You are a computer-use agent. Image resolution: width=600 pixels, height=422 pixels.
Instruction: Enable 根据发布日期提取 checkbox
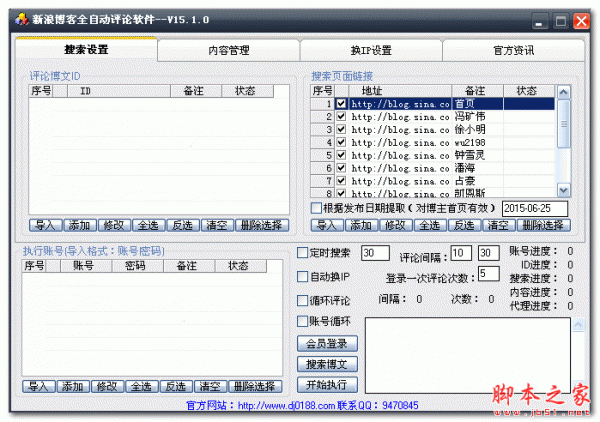[x=316, y=208]
